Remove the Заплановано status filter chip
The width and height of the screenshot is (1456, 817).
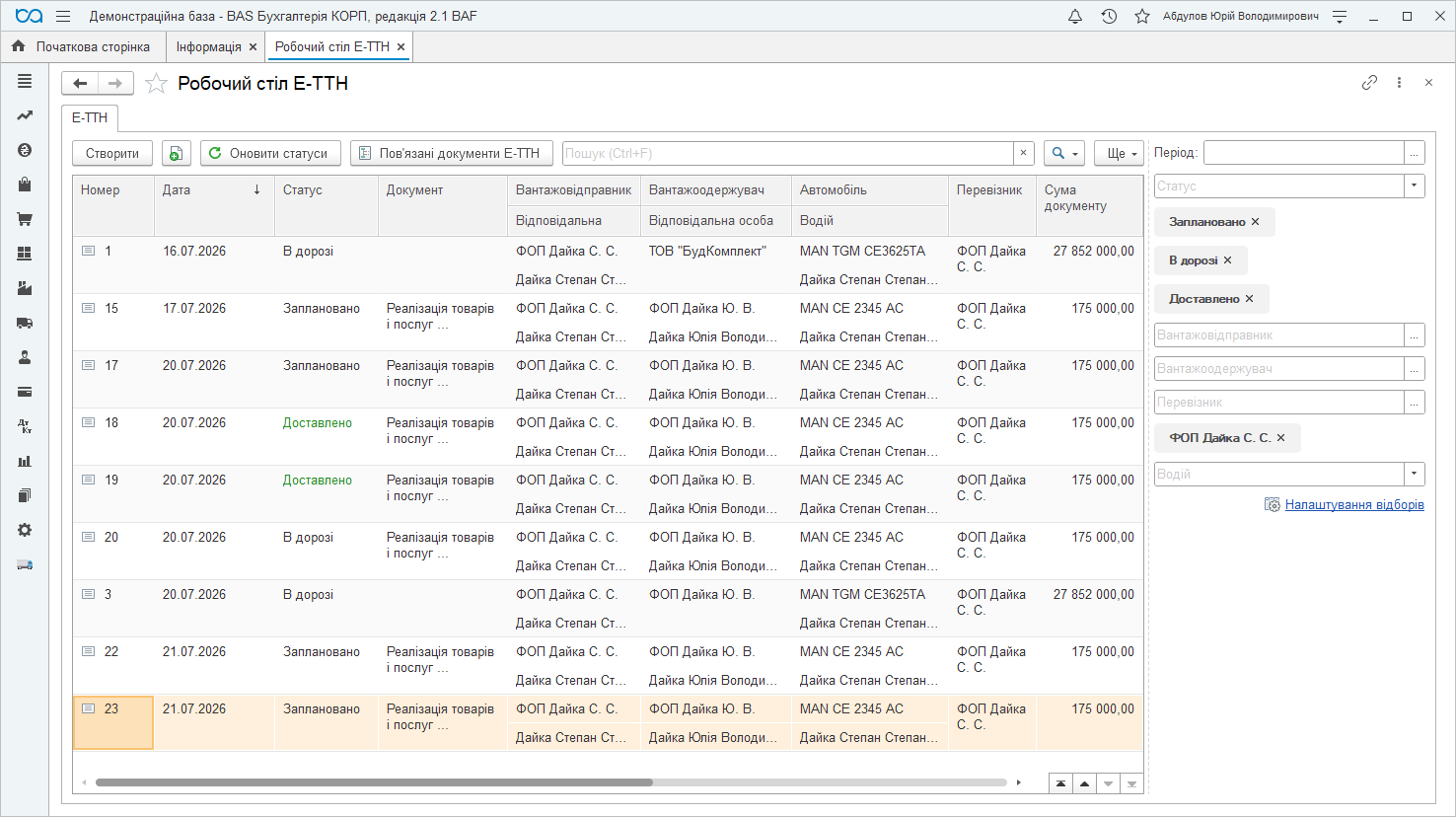[x=1255, y=222]
